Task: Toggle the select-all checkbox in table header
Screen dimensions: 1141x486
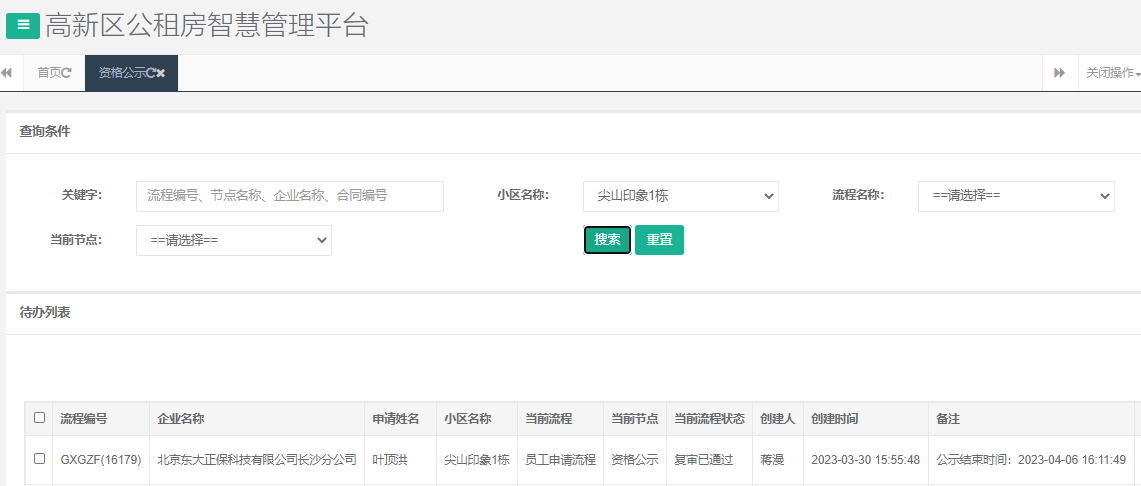Action: point(39,418)
